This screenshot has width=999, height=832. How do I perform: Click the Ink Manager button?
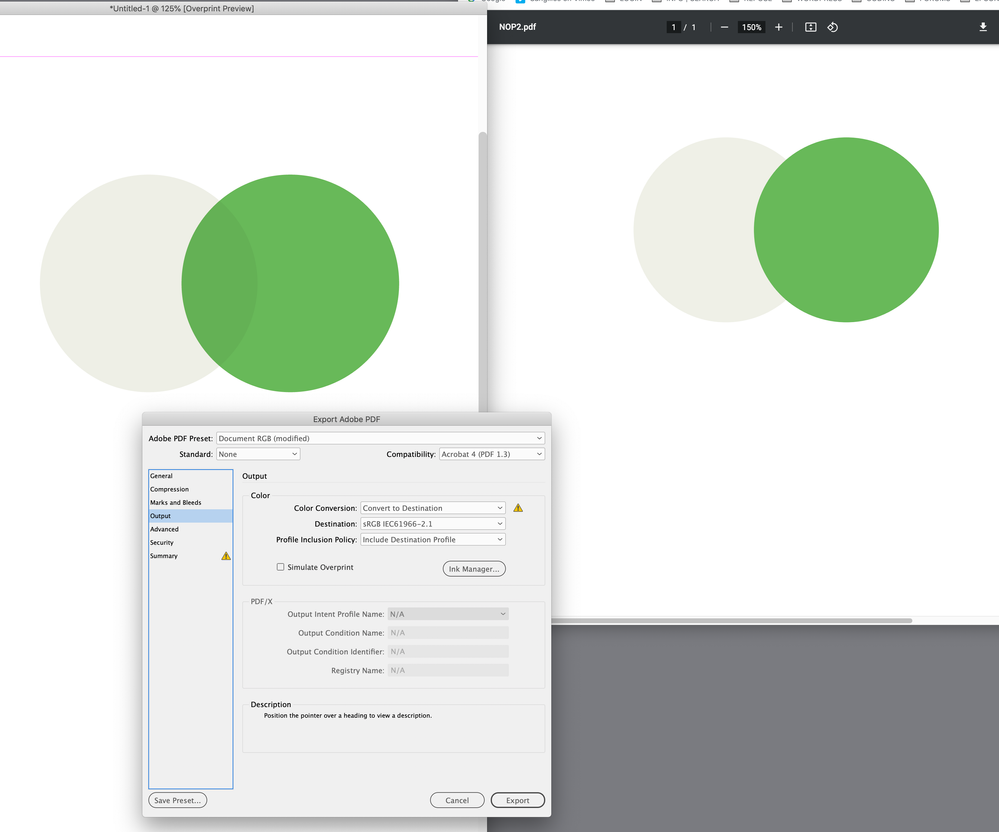[x=474, y=569]
